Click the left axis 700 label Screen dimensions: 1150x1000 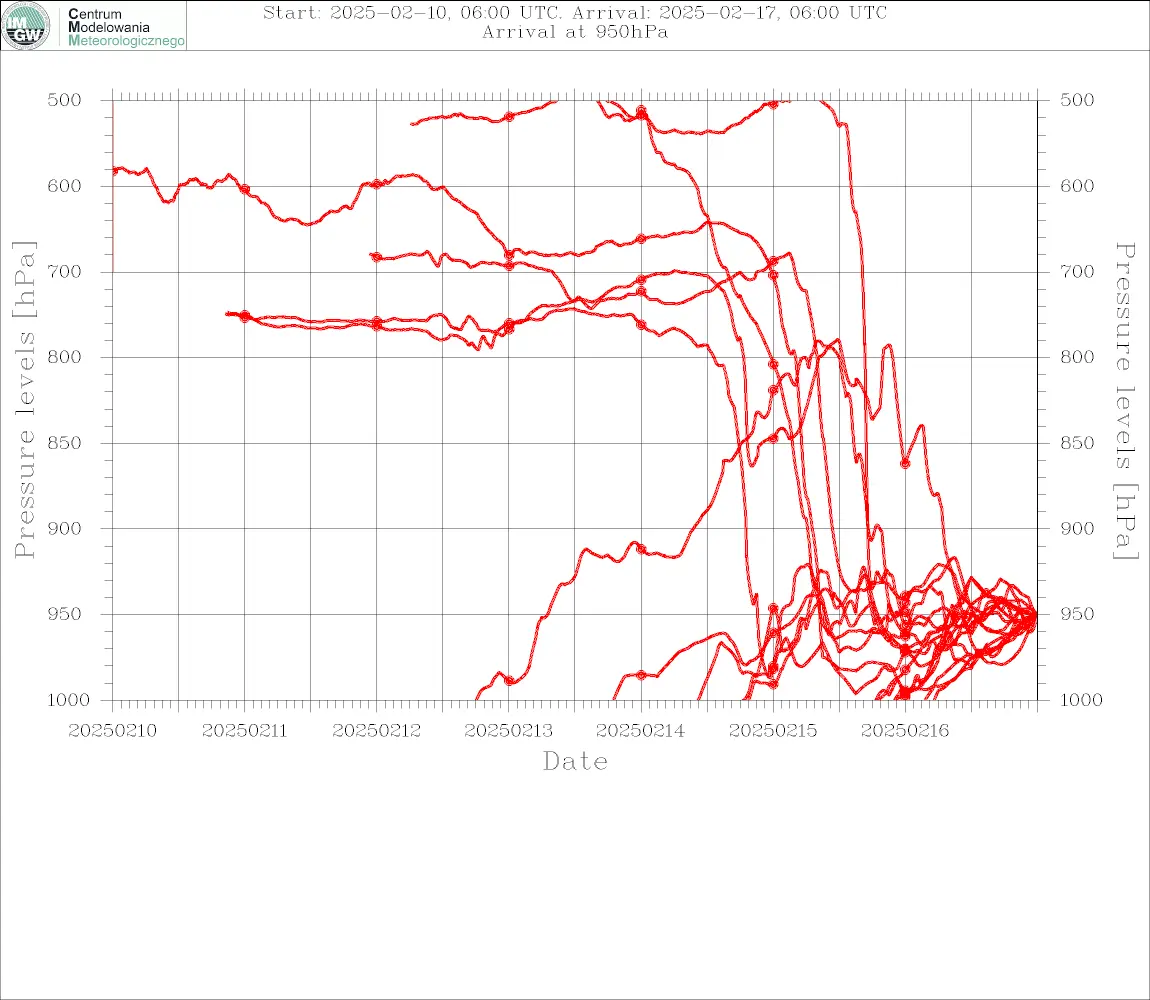pyautogui.click(x=65, y=271)
